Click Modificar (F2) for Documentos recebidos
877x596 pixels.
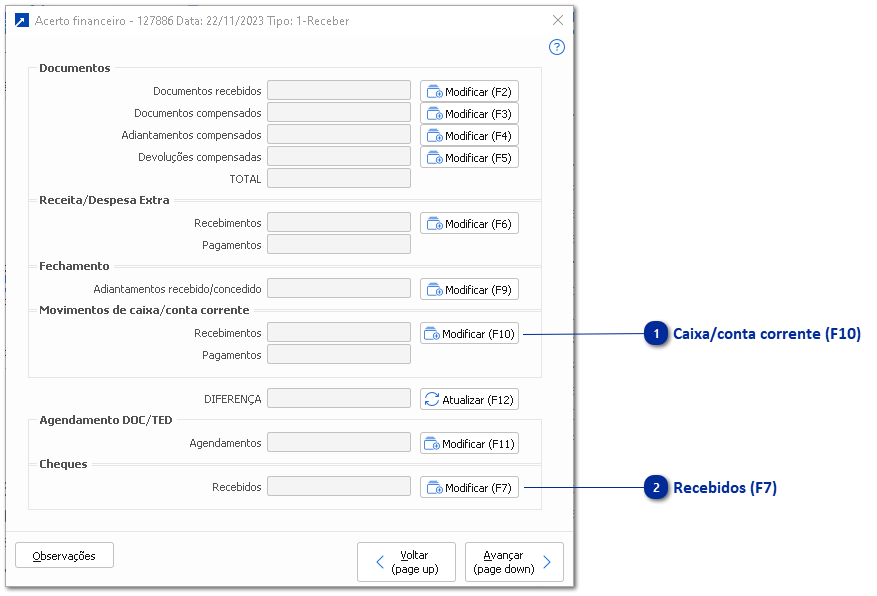469,92
